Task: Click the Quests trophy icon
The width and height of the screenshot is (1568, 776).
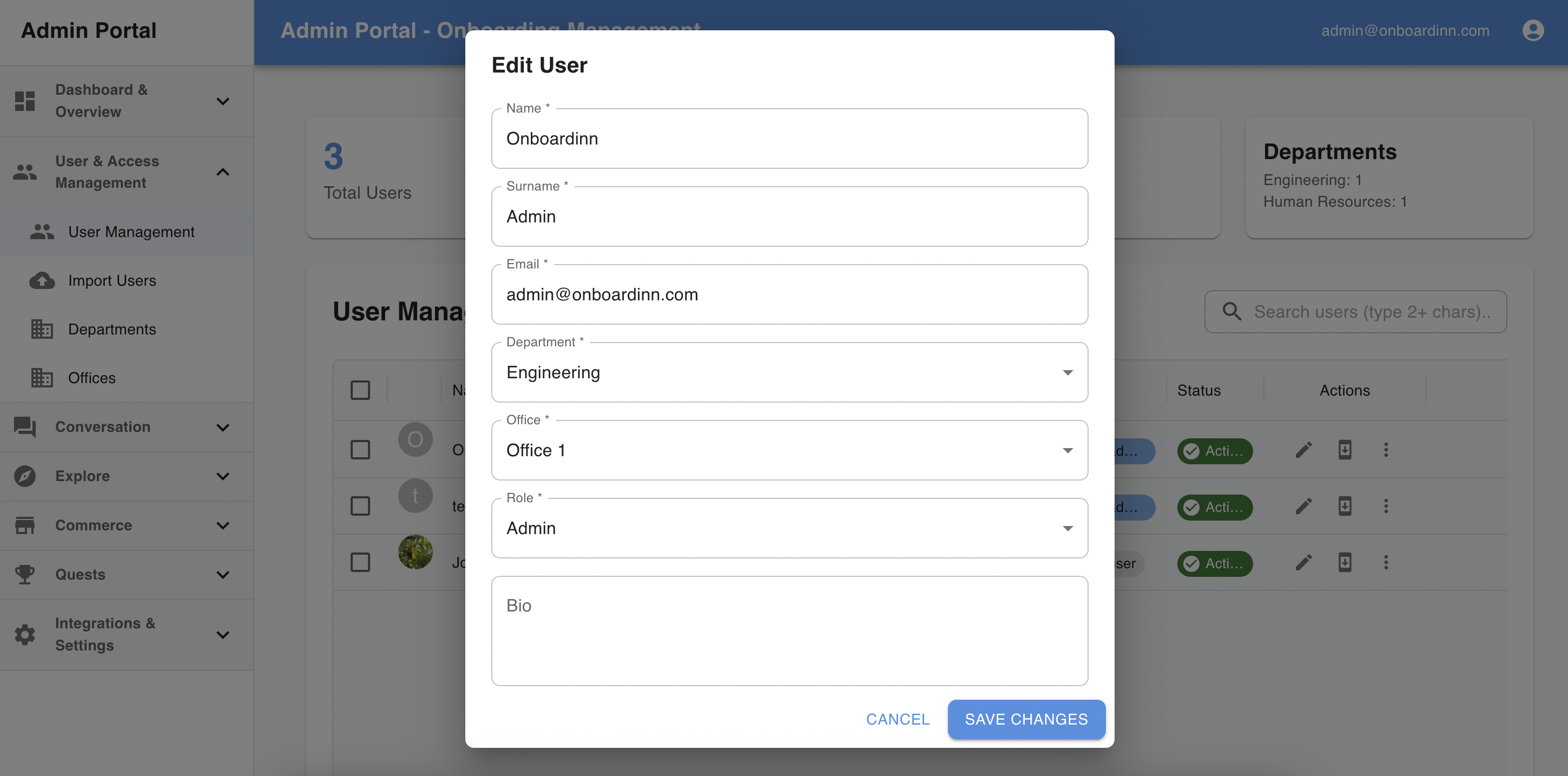Action: [24, 574]
